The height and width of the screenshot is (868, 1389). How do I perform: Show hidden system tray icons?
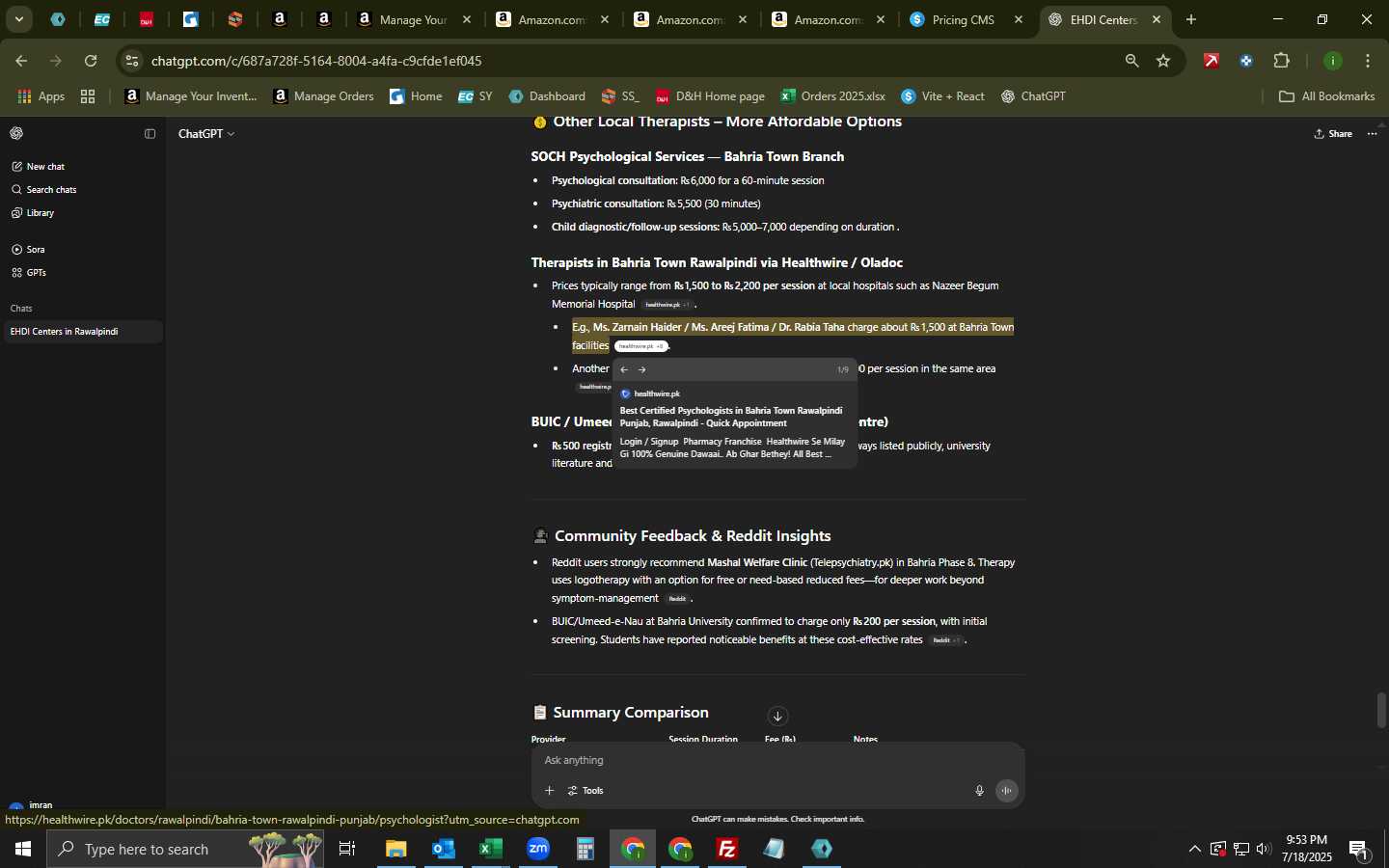[x=1194, y=849]
